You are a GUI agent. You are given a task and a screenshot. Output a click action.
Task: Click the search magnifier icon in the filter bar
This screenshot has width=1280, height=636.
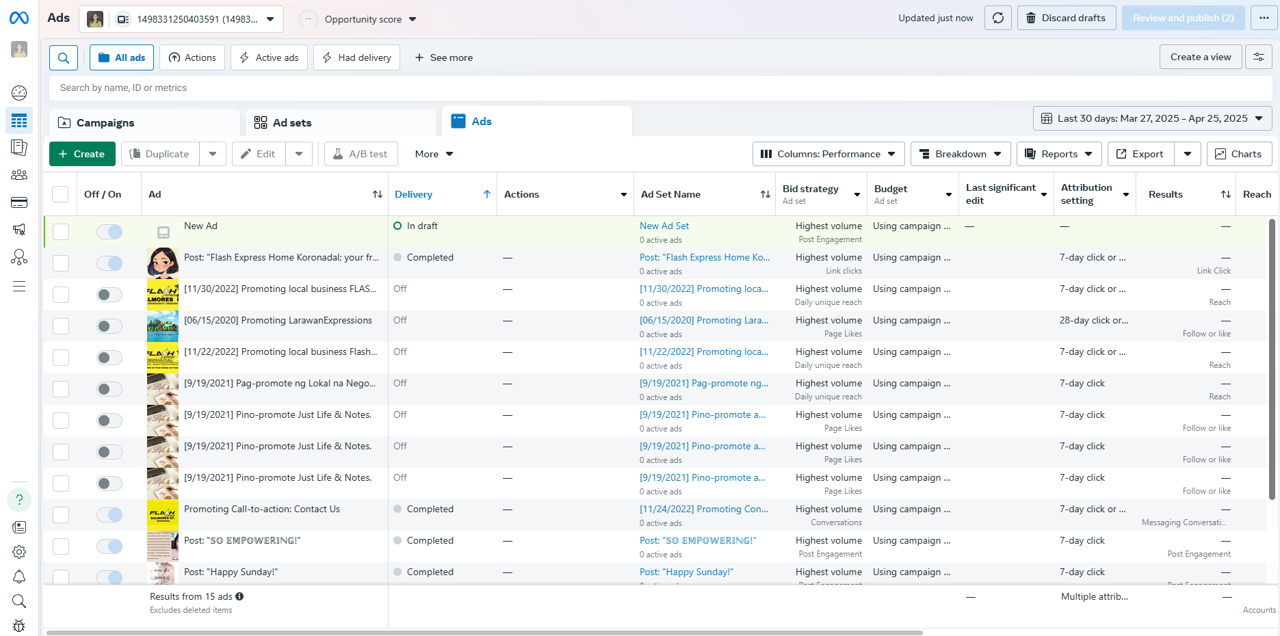(63, 58)
